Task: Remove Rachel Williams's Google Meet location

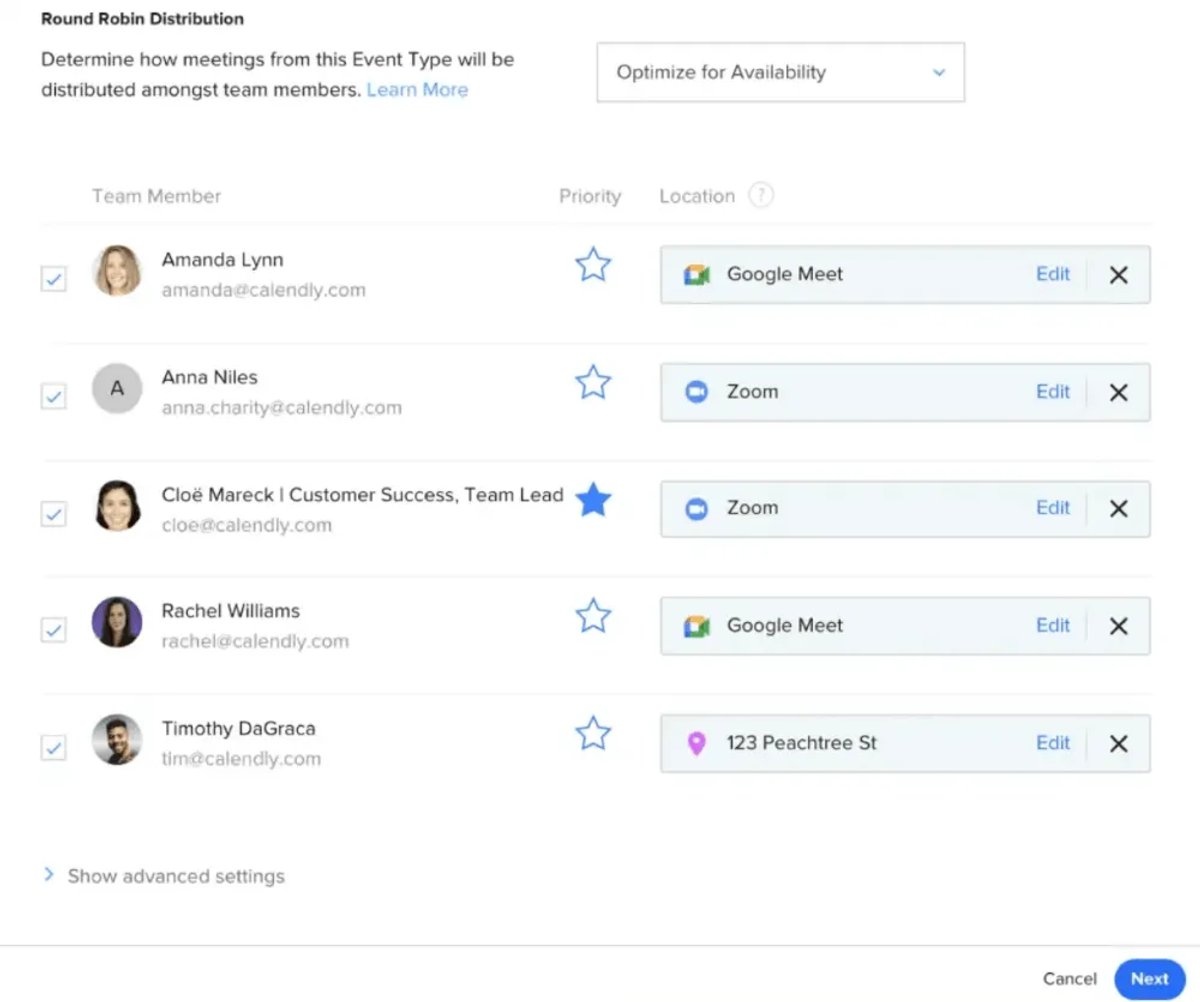Action: [x=1119, y=626]
